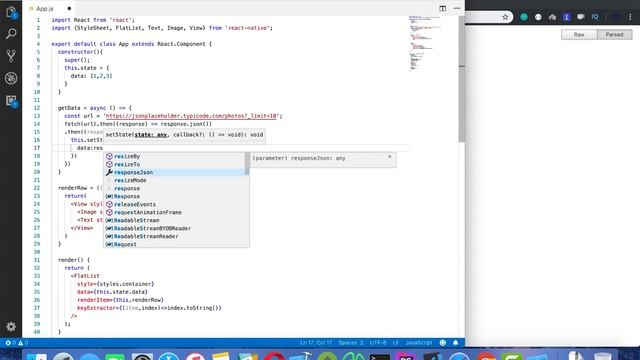Click the 'react-native' import on line 2
The height and width of the screenshot is (360, 640).
(x=247, y=28)
